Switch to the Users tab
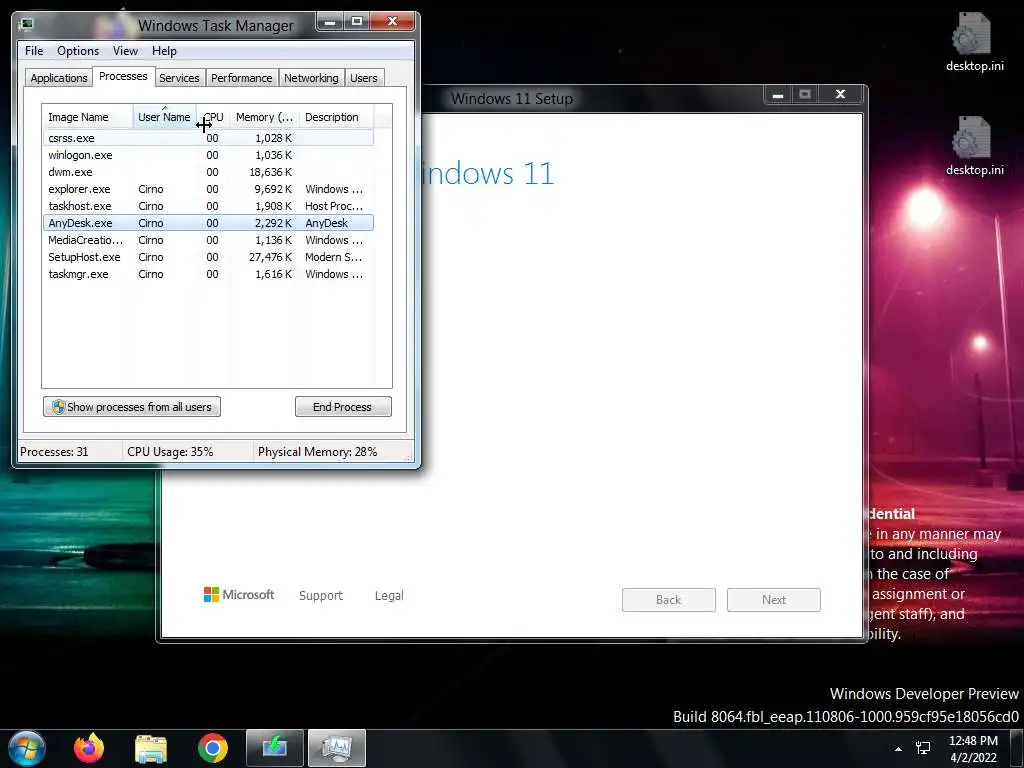This screenshot has width=1024, height=768. pos(364,78)
